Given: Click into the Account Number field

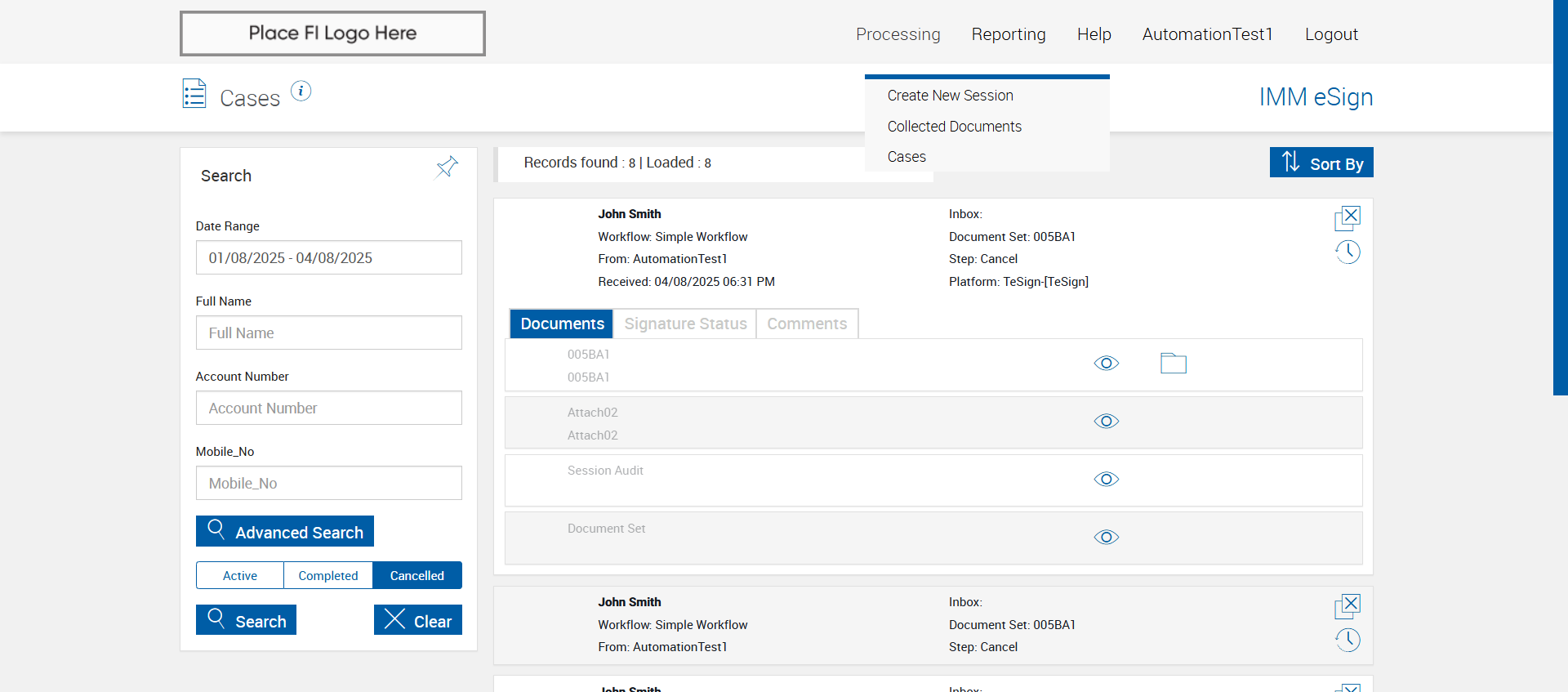Looking at the screenshot, I should point(328,408).
